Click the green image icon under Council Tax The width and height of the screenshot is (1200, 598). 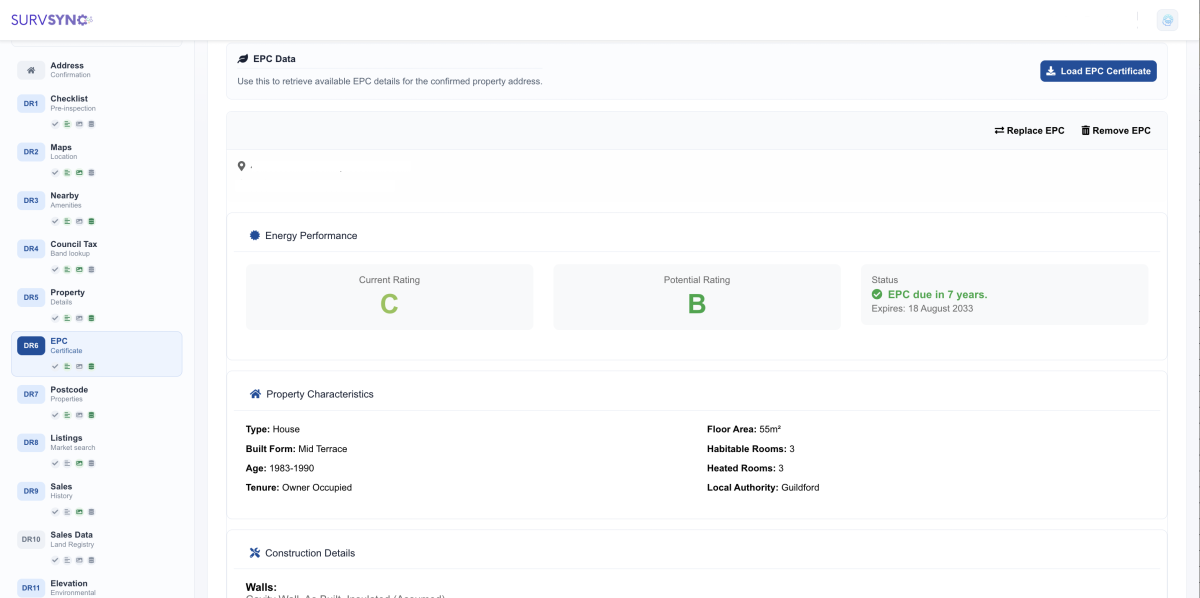tap(79, 270)
